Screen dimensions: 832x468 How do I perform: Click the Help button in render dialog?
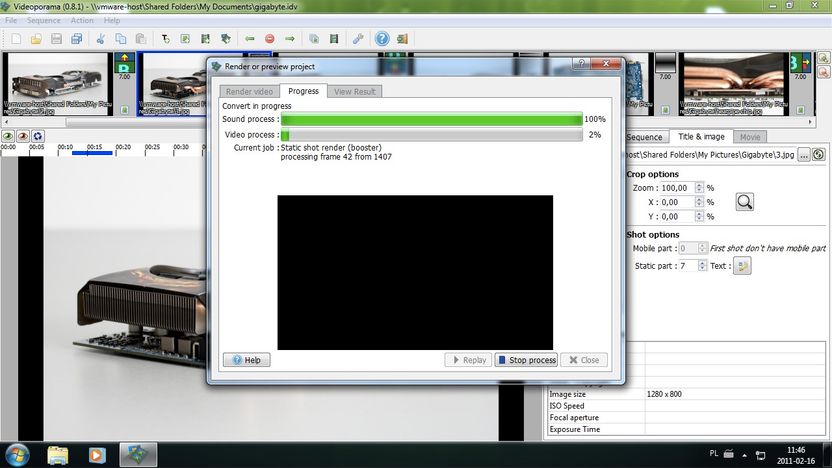point(246,360)
